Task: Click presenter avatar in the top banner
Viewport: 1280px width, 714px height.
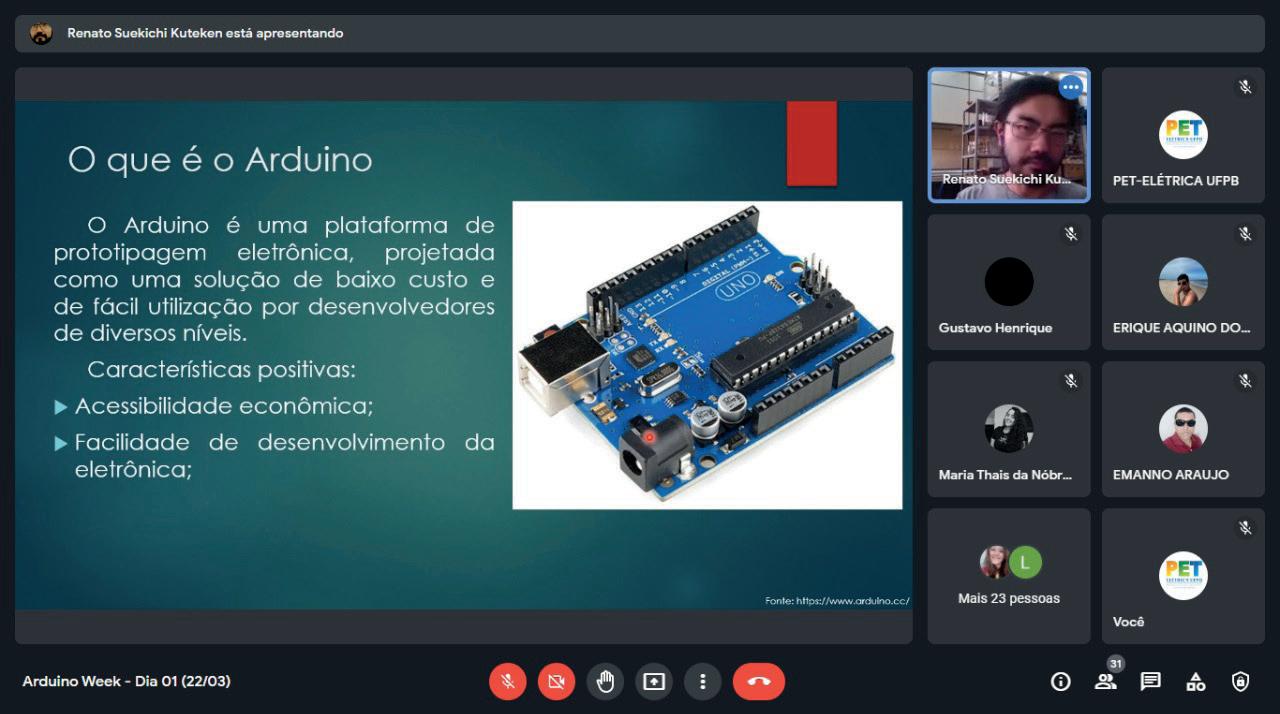Action: tap(41, 33)
